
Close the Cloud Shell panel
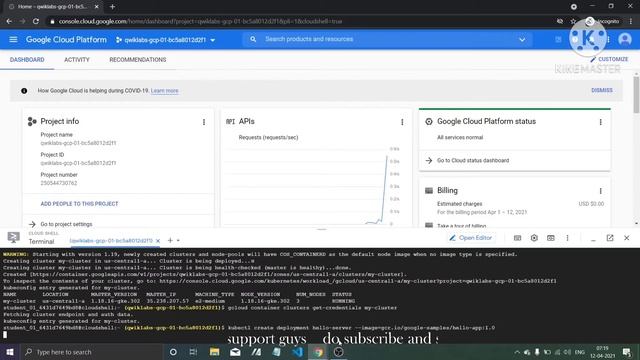coord(627,238)
